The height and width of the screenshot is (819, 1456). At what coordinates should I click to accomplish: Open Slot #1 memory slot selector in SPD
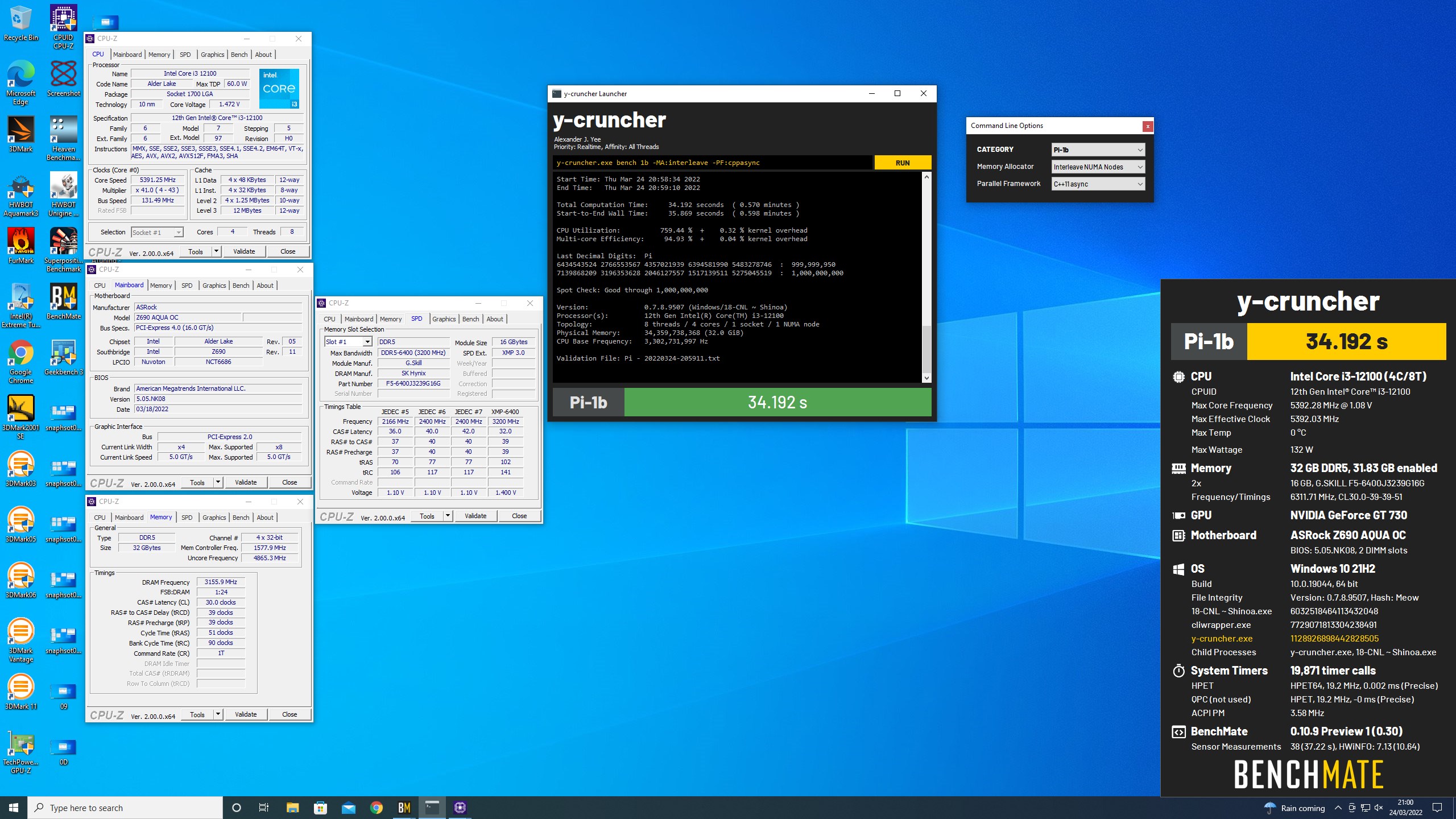(x=348, y=342)
